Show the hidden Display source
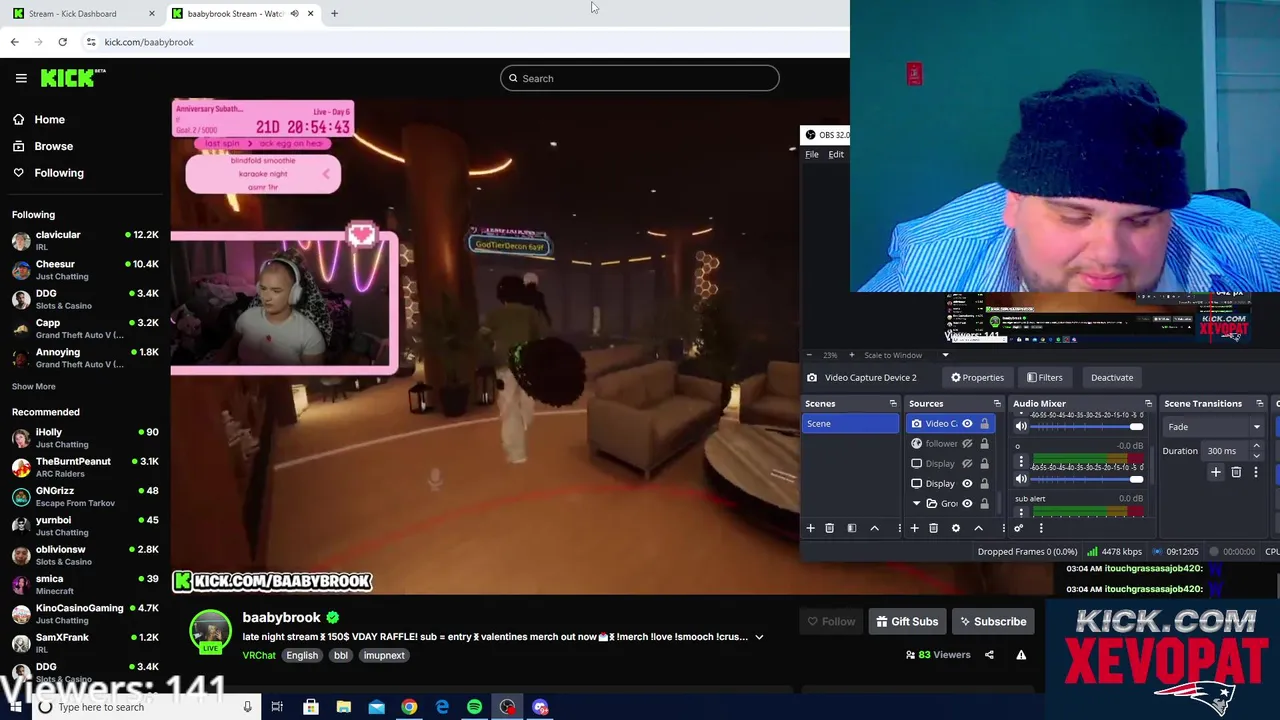The height and width of the screenshot is (720, 1280). point(967,464)
